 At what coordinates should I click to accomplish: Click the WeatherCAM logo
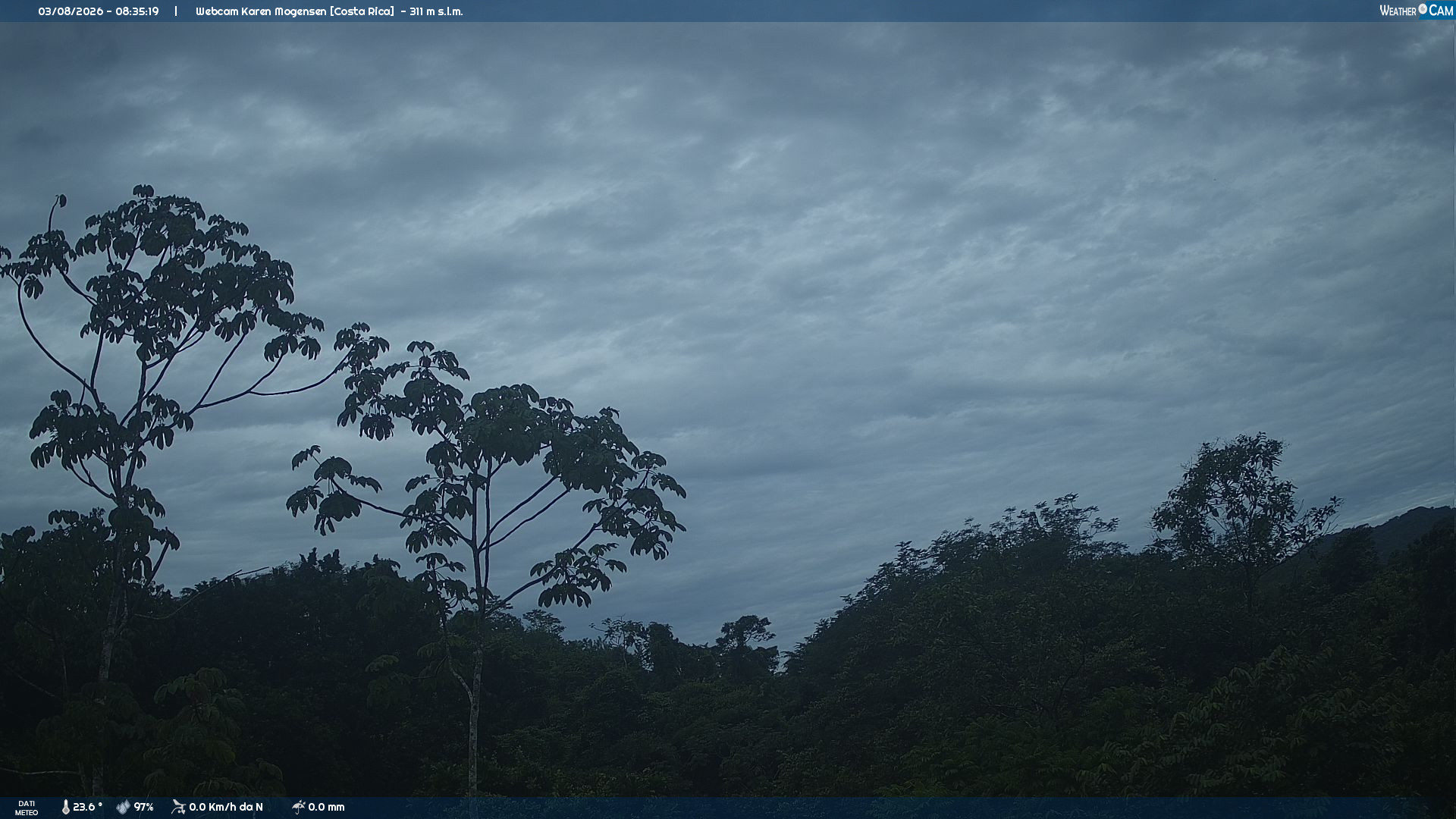tap(1416, 11)
